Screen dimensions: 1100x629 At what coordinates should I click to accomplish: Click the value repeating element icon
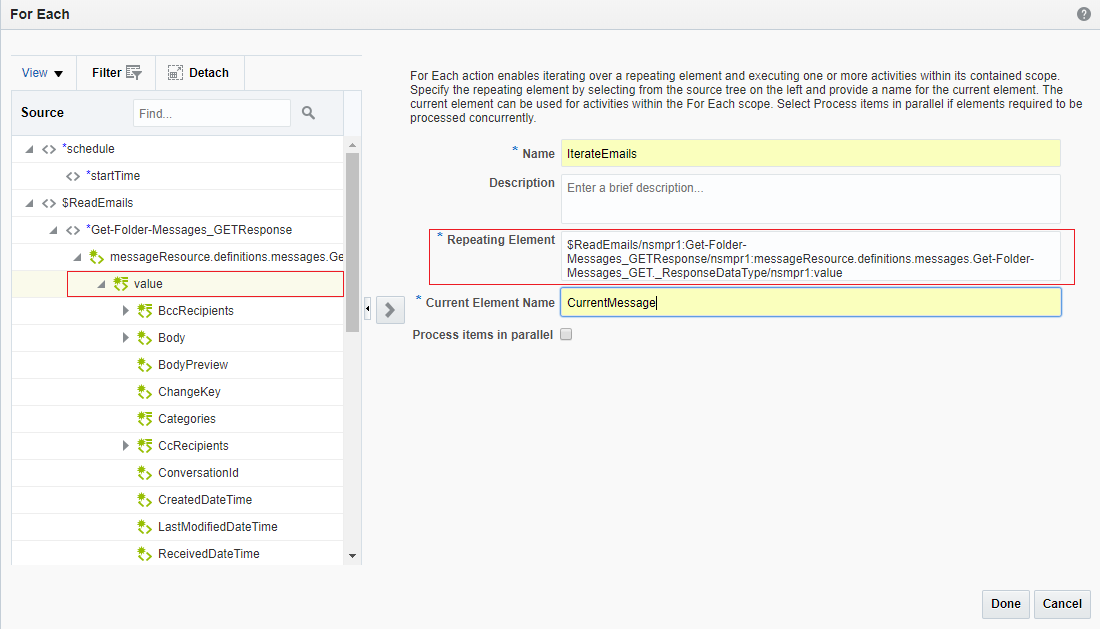pyautogui.click(x=121, y=284)
